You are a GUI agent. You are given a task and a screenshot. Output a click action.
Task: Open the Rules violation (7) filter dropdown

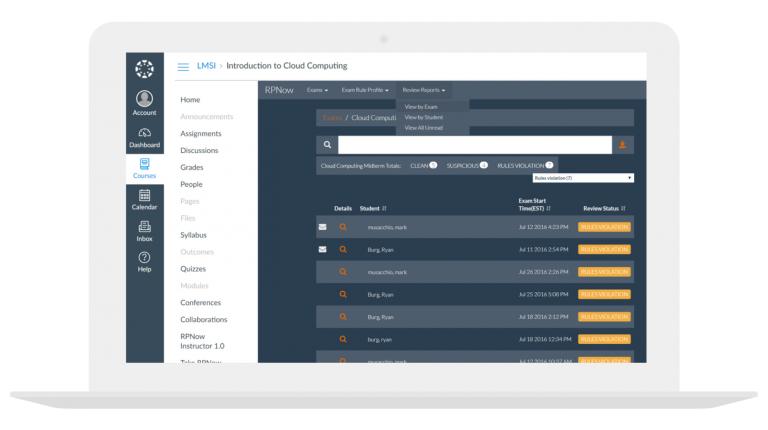(x=583, y=178)
